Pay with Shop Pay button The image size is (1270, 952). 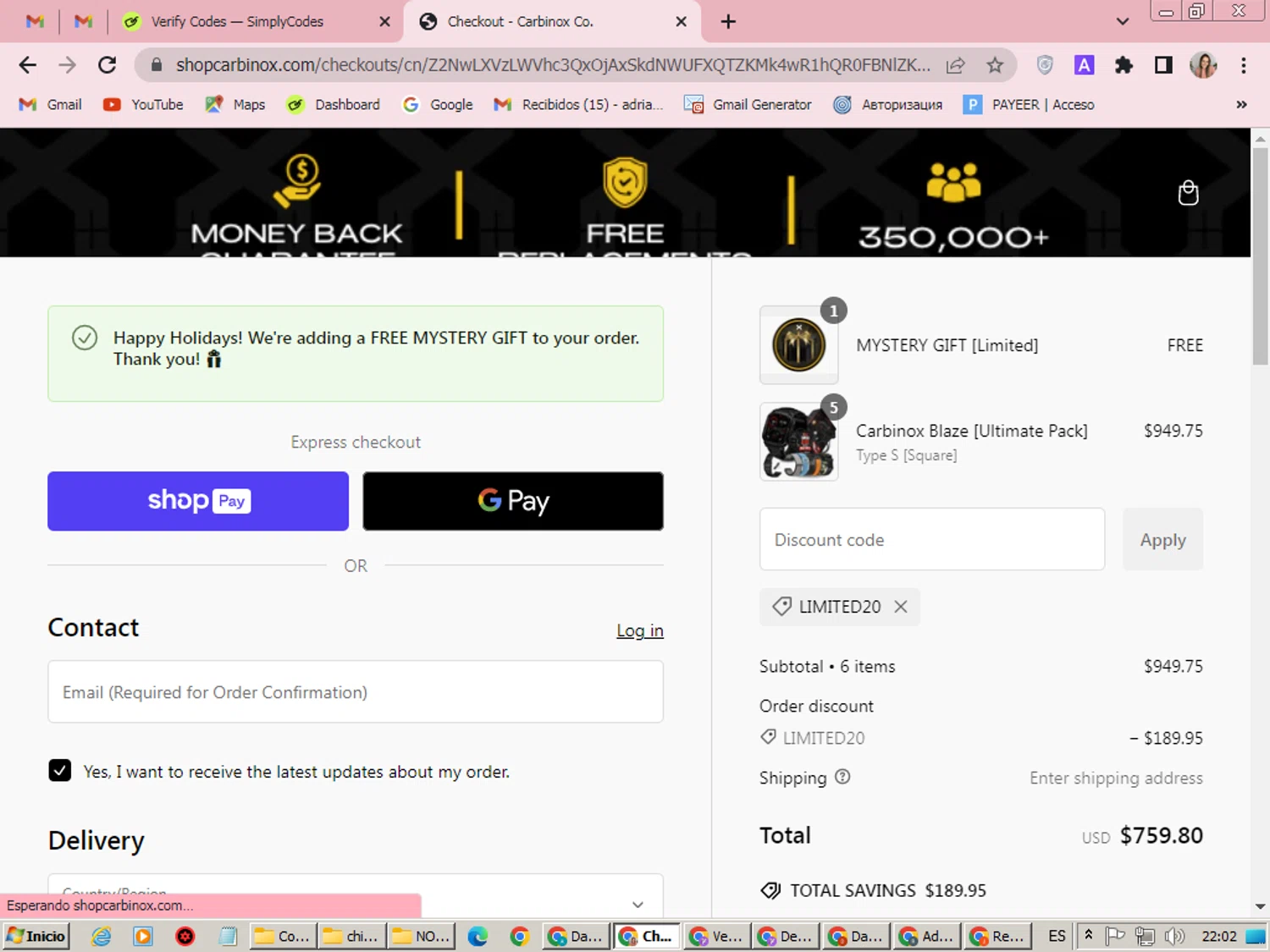[198, 501]
